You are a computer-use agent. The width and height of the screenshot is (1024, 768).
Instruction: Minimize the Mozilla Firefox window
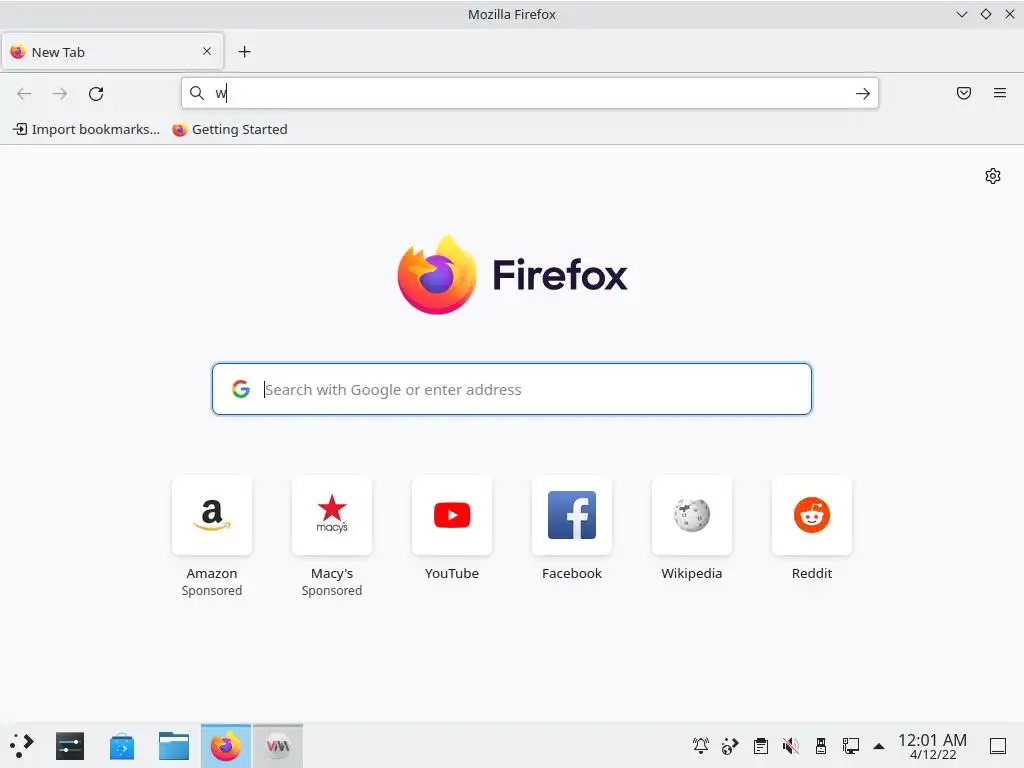[961, 14]
